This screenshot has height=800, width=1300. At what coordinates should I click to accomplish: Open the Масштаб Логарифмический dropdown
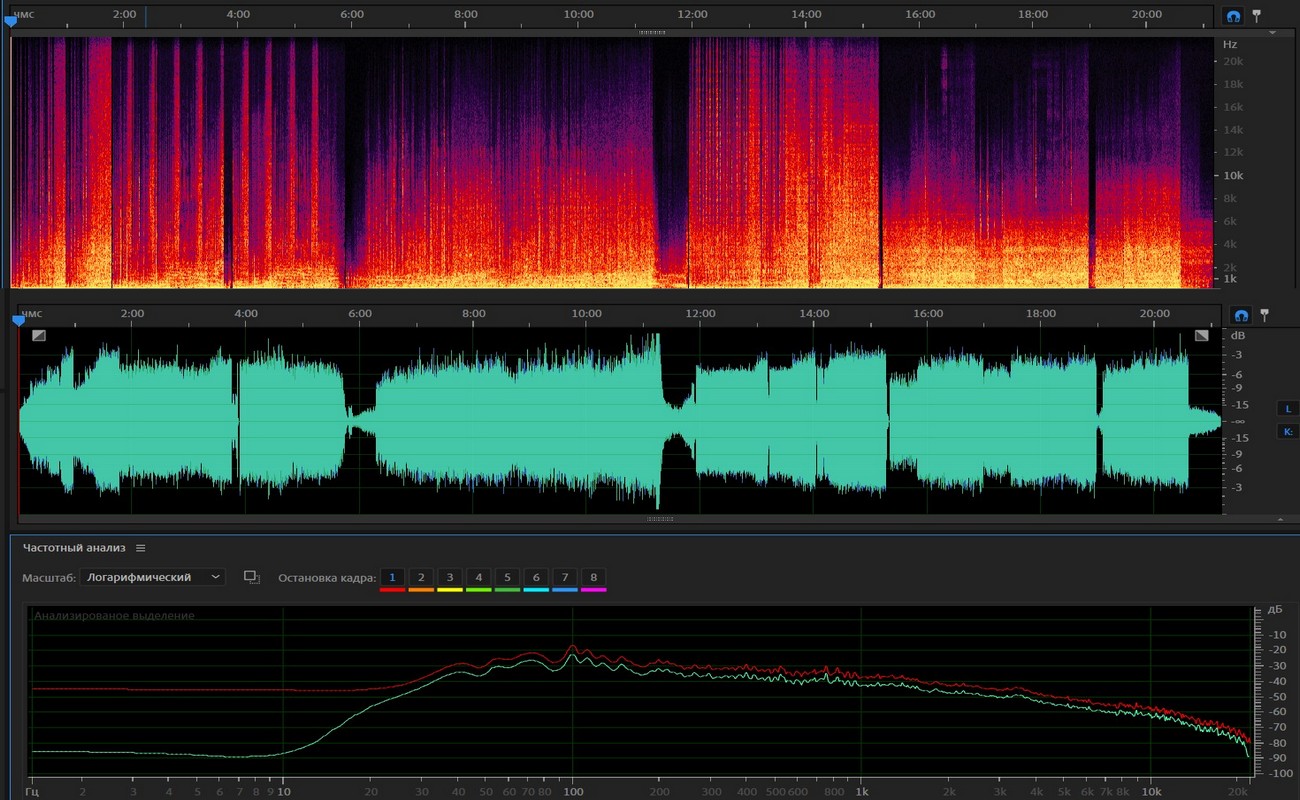(x=153, y=577)
